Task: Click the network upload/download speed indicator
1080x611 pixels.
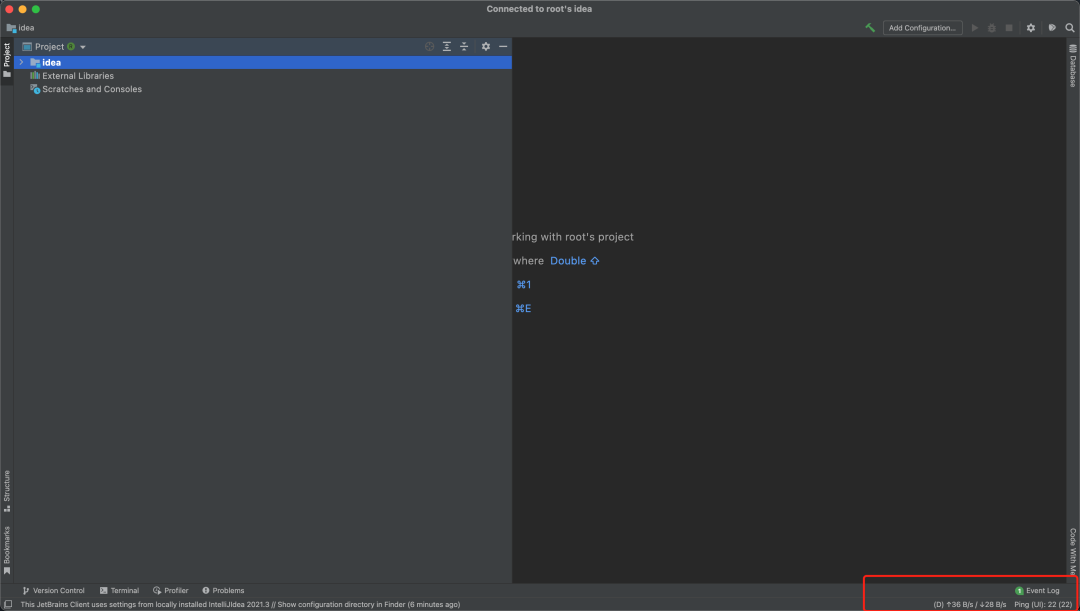Action: (970, 604)
